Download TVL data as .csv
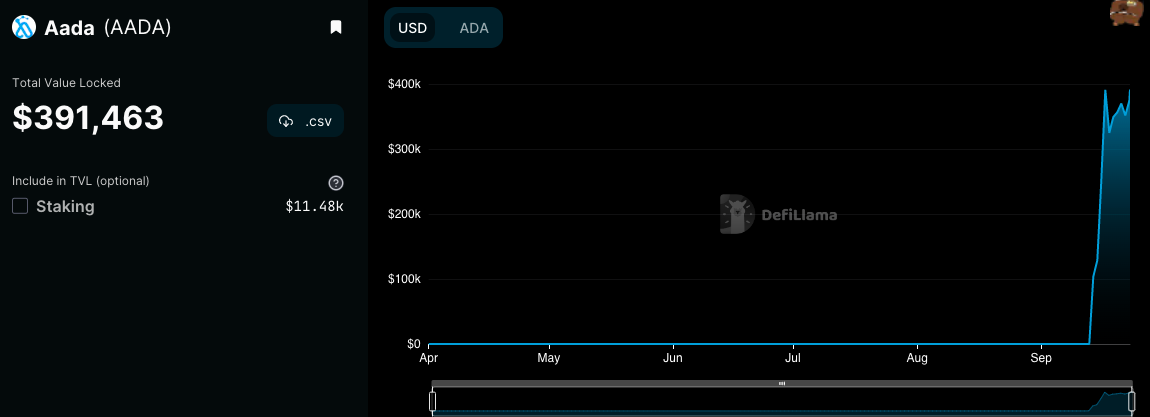Viewport: 1150px width, 417px height. tap(305, 121)
